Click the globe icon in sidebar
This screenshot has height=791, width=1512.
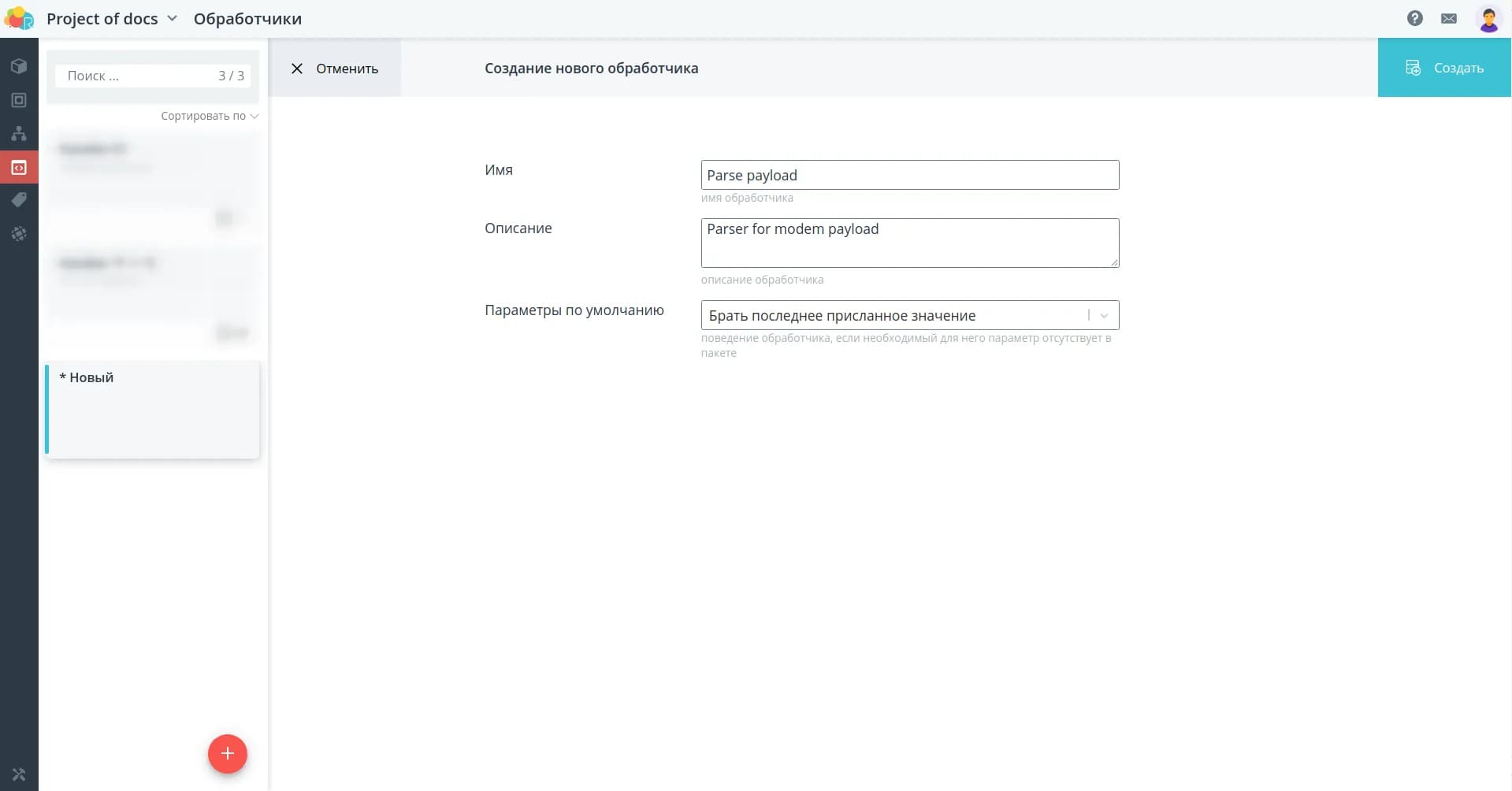[x=19, y=234]
